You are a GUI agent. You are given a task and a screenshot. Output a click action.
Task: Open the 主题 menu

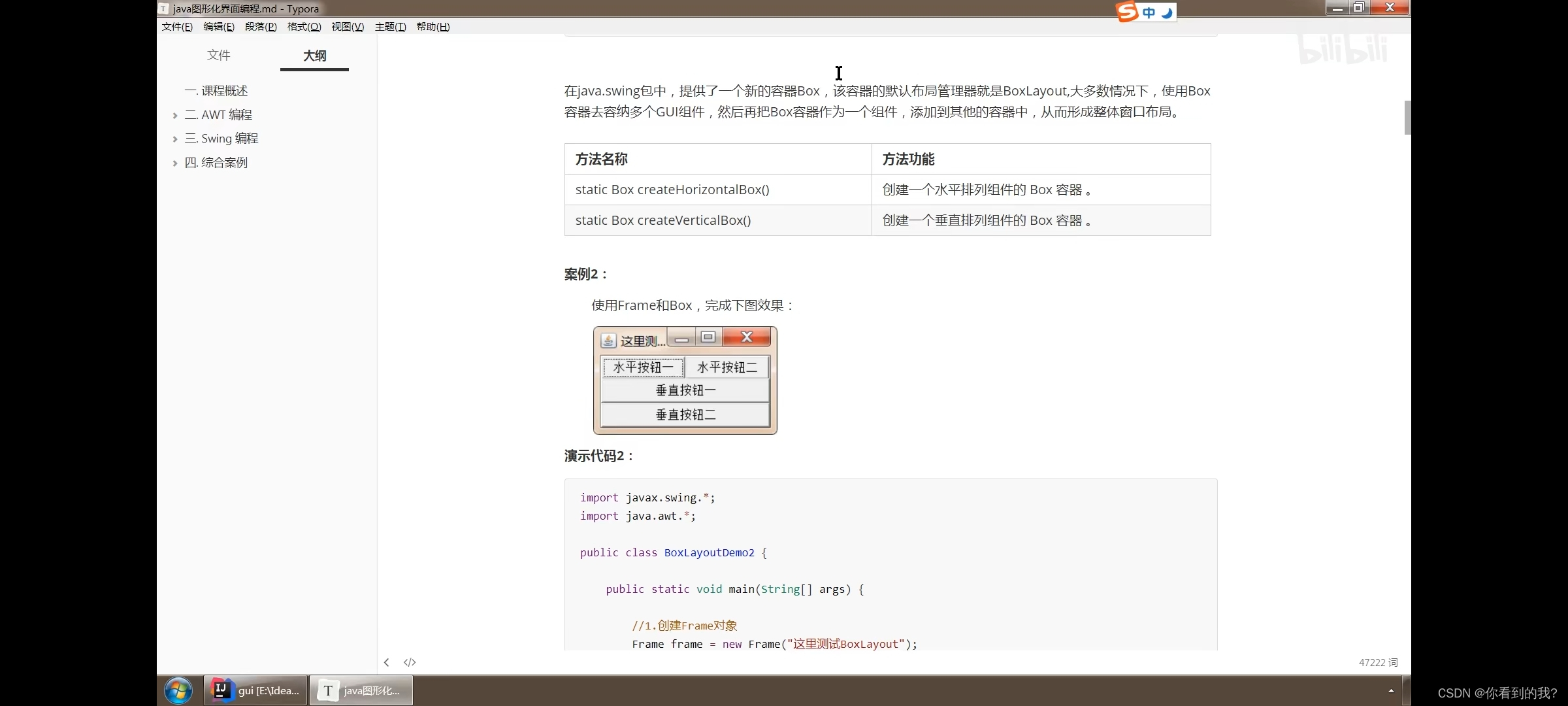coord(390,27)
